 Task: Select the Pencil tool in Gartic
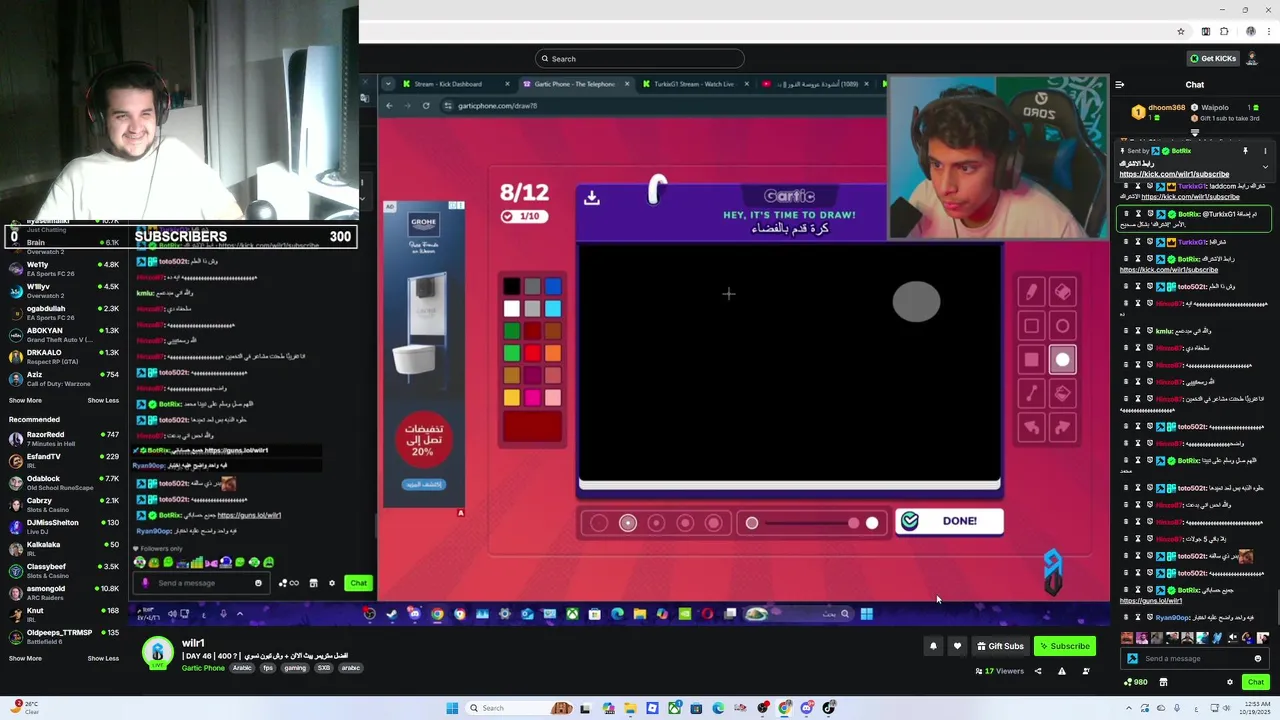[x=1031, y=292]
